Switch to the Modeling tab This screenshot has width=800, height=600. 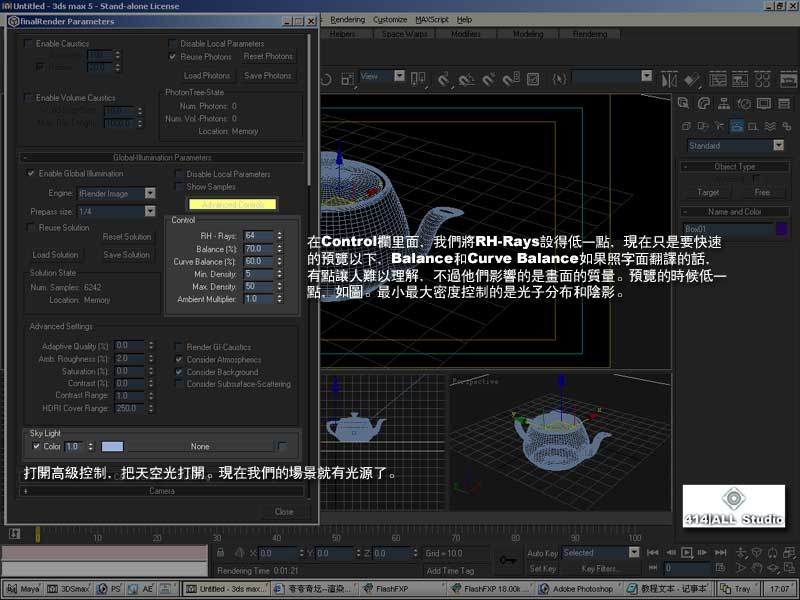528,34
